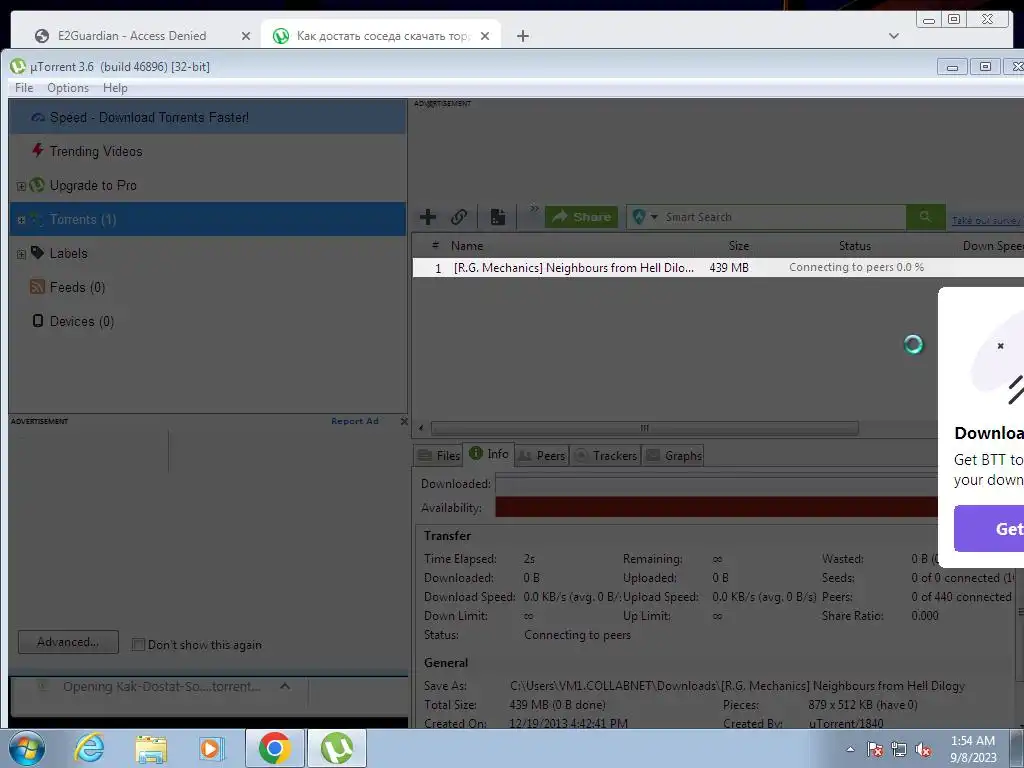Switch to E2Guardian - Access Denied browser tab
The height and width of the screenshot is (768, 1024).
pyautogui.click(x=132, y=36)
